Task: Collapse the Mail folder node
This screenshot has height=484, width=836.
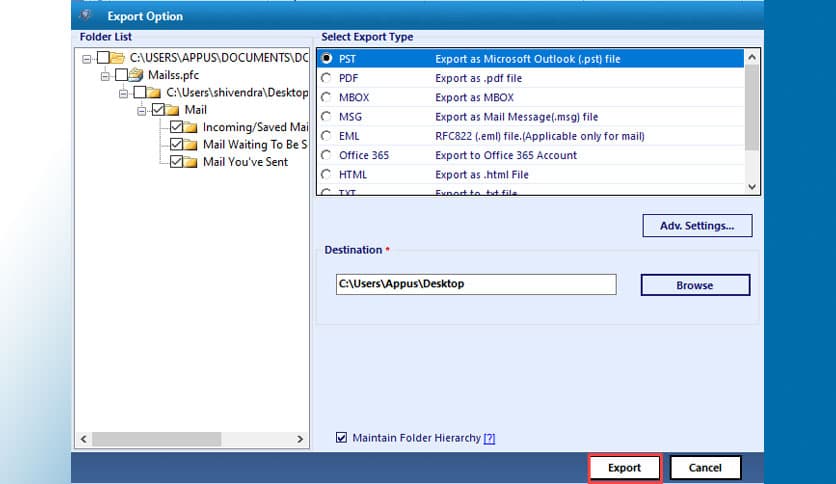Action: pyautogui.click(x=142, y=111)
